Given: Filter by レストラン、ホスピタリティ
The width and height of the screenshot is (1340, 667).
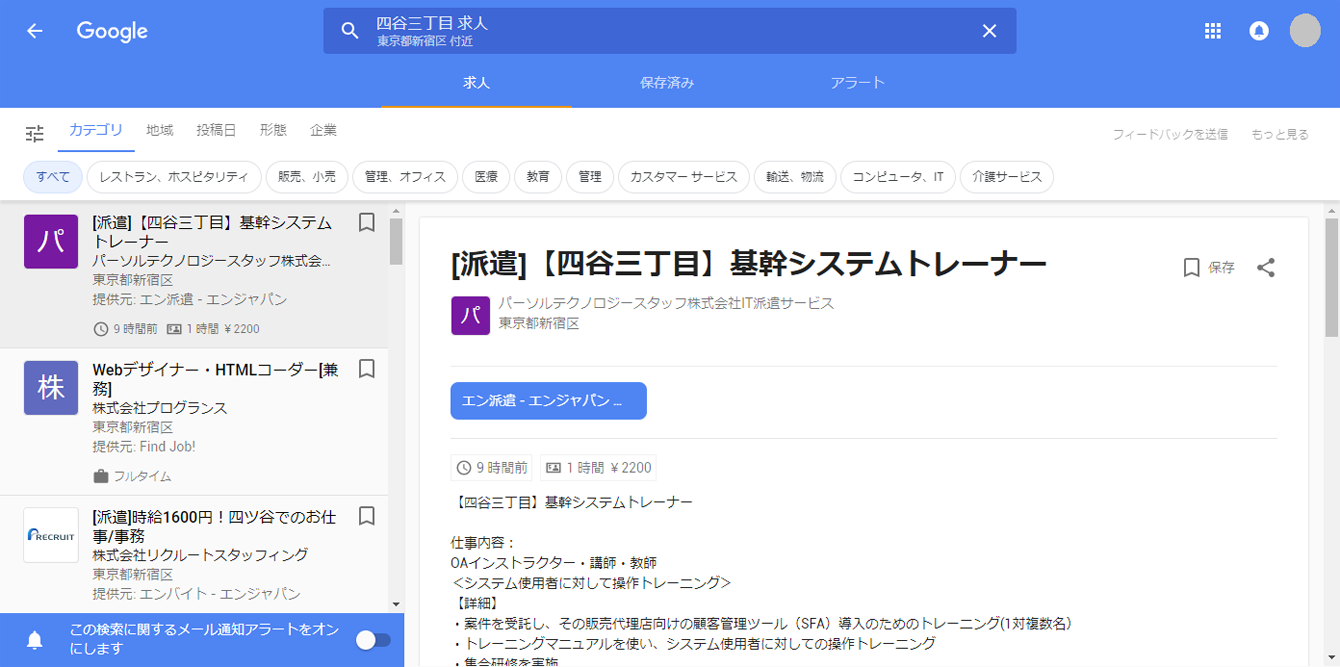Looking at the screenshot, I should (x=174, y=177).
